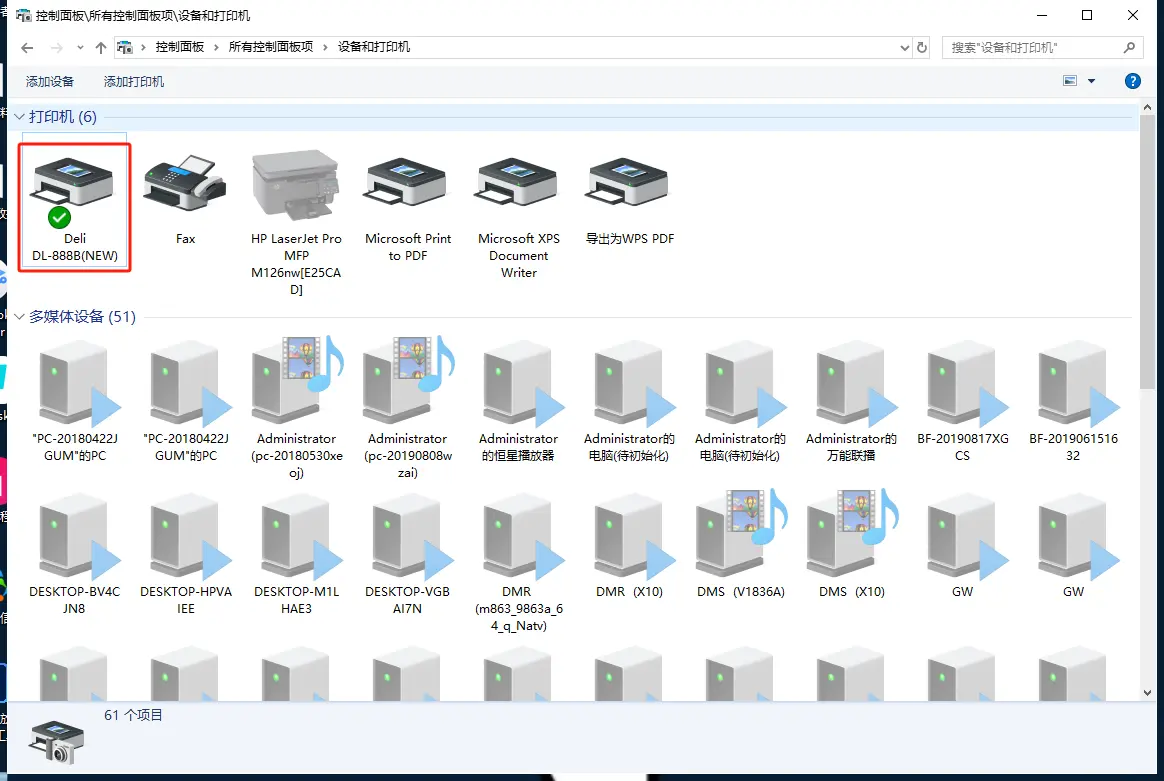
Task: Select the Fax device icon
Action: [x=185, y=188]
